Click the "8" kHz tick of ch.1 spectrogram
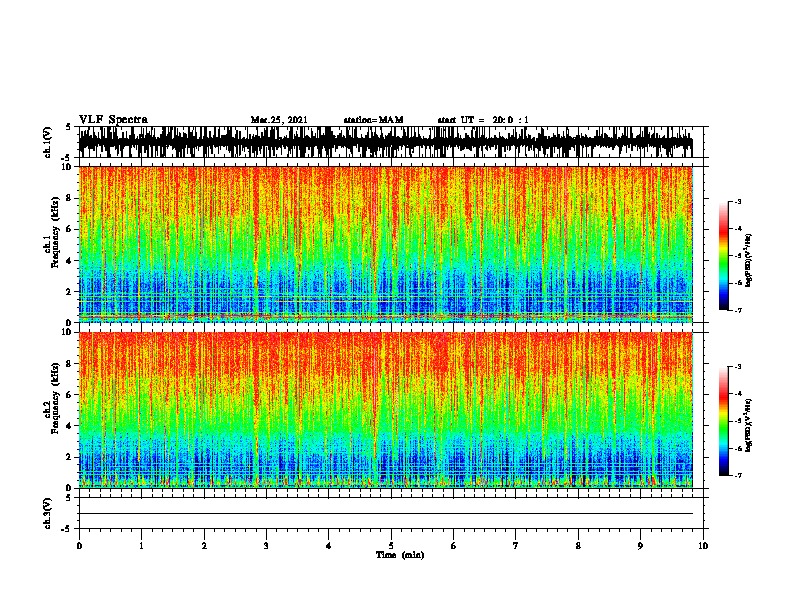 tap(70, 198)
